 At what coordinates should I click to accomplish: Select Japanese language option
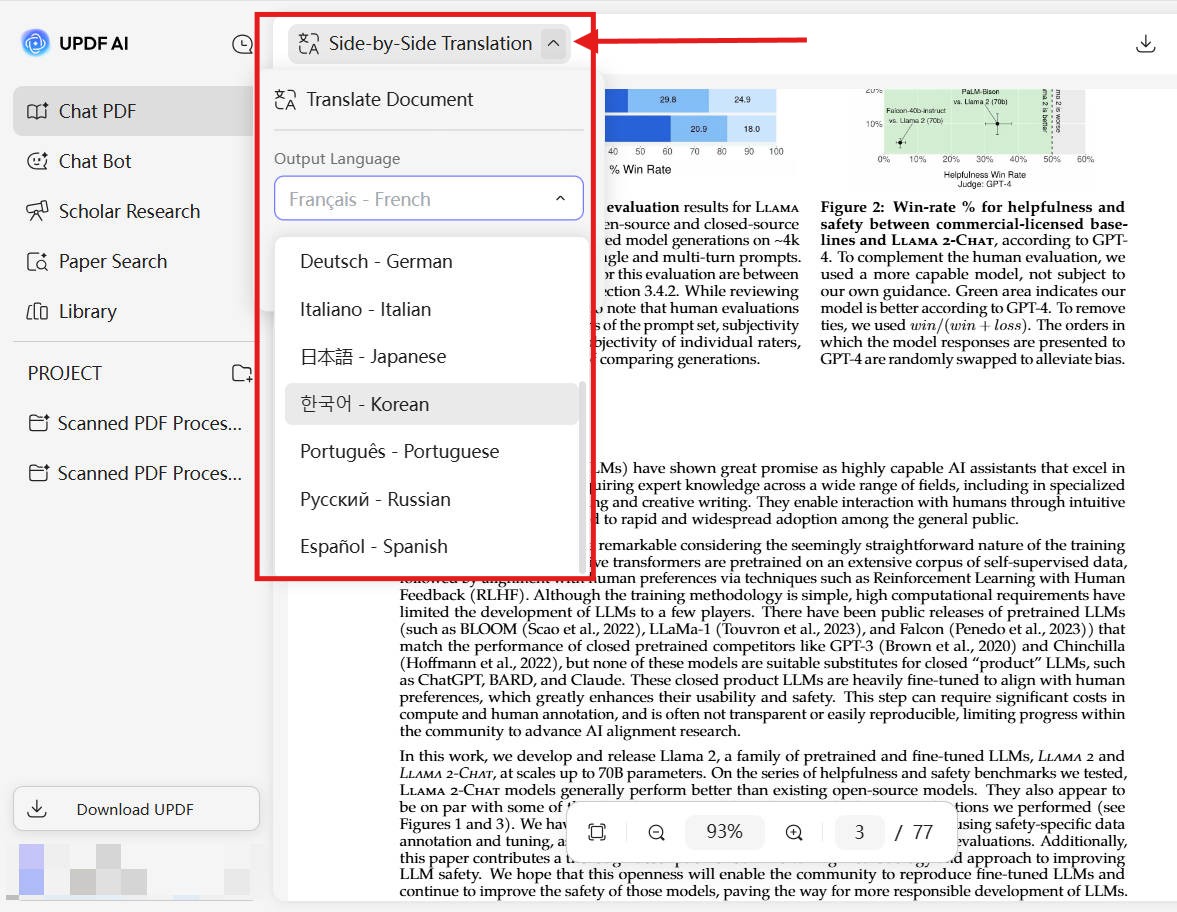pyautogui.click(x=432, y=357)
